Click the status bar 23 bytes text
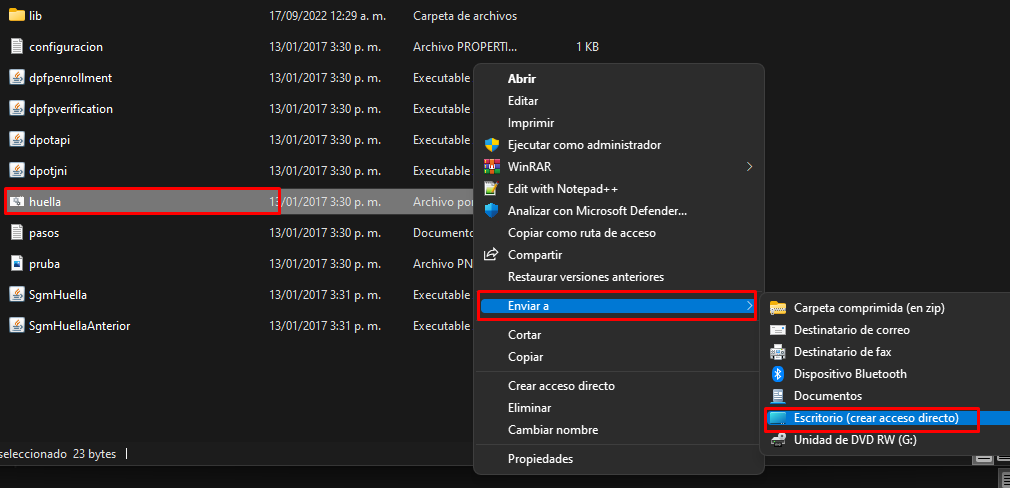 [95, 454]
